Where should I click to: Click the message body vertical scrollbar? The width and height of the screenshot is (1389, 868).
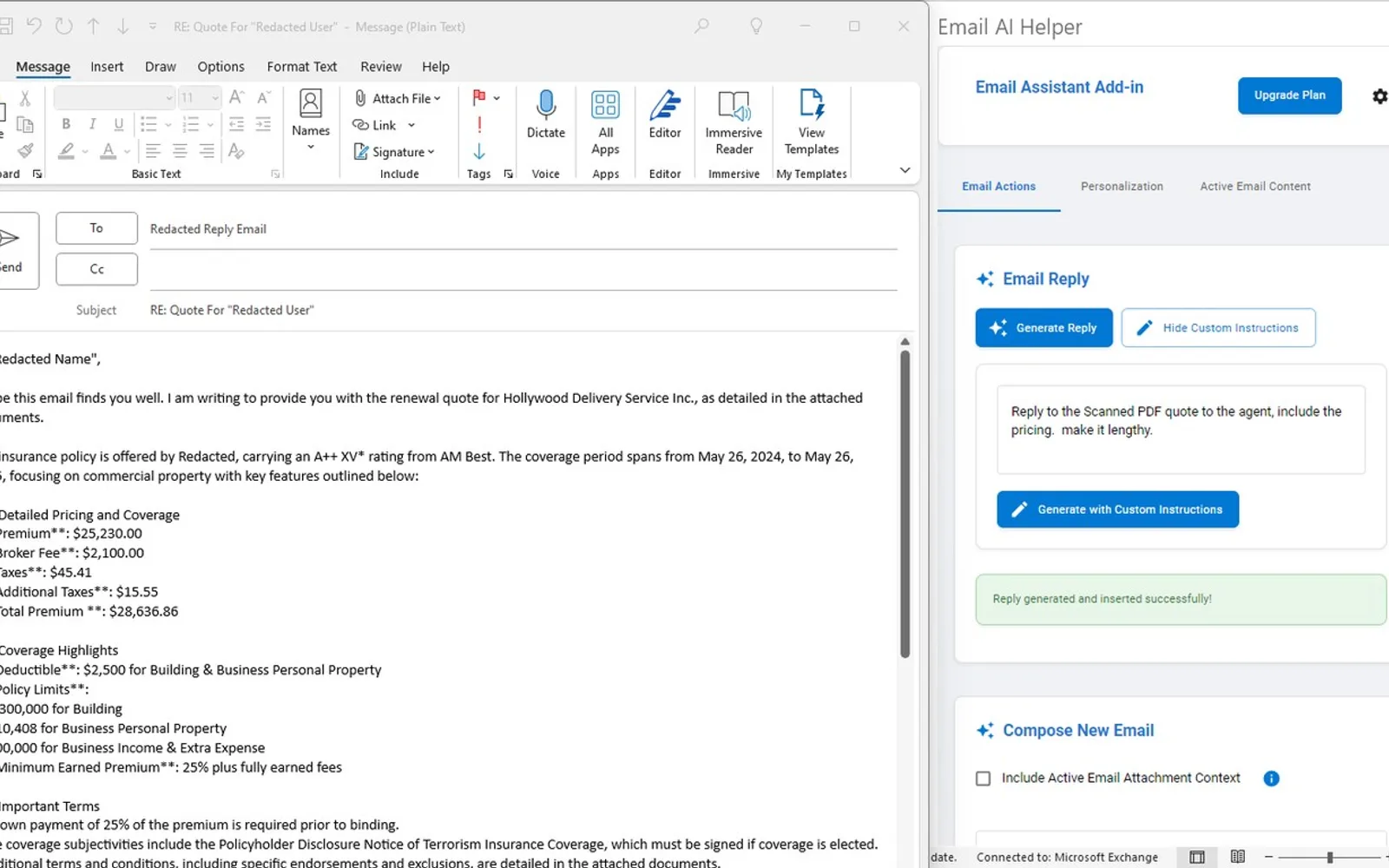[905, 503]
